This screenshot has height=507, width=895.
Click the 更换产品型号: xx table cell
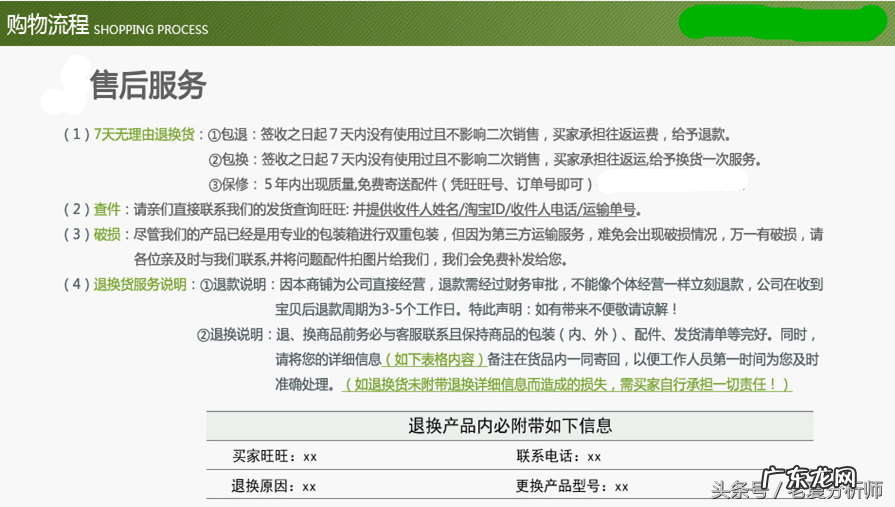point(572,486)
